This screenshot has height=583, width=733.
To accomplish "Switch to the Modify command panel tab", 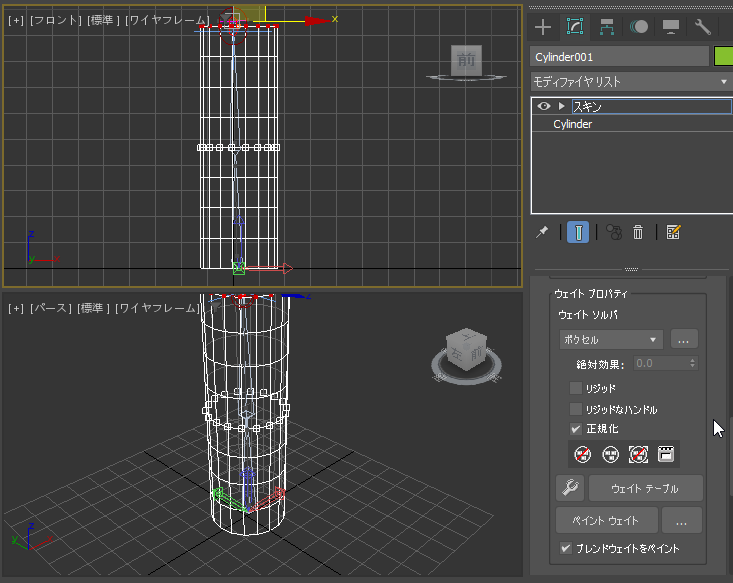I will tap(575, 27).
